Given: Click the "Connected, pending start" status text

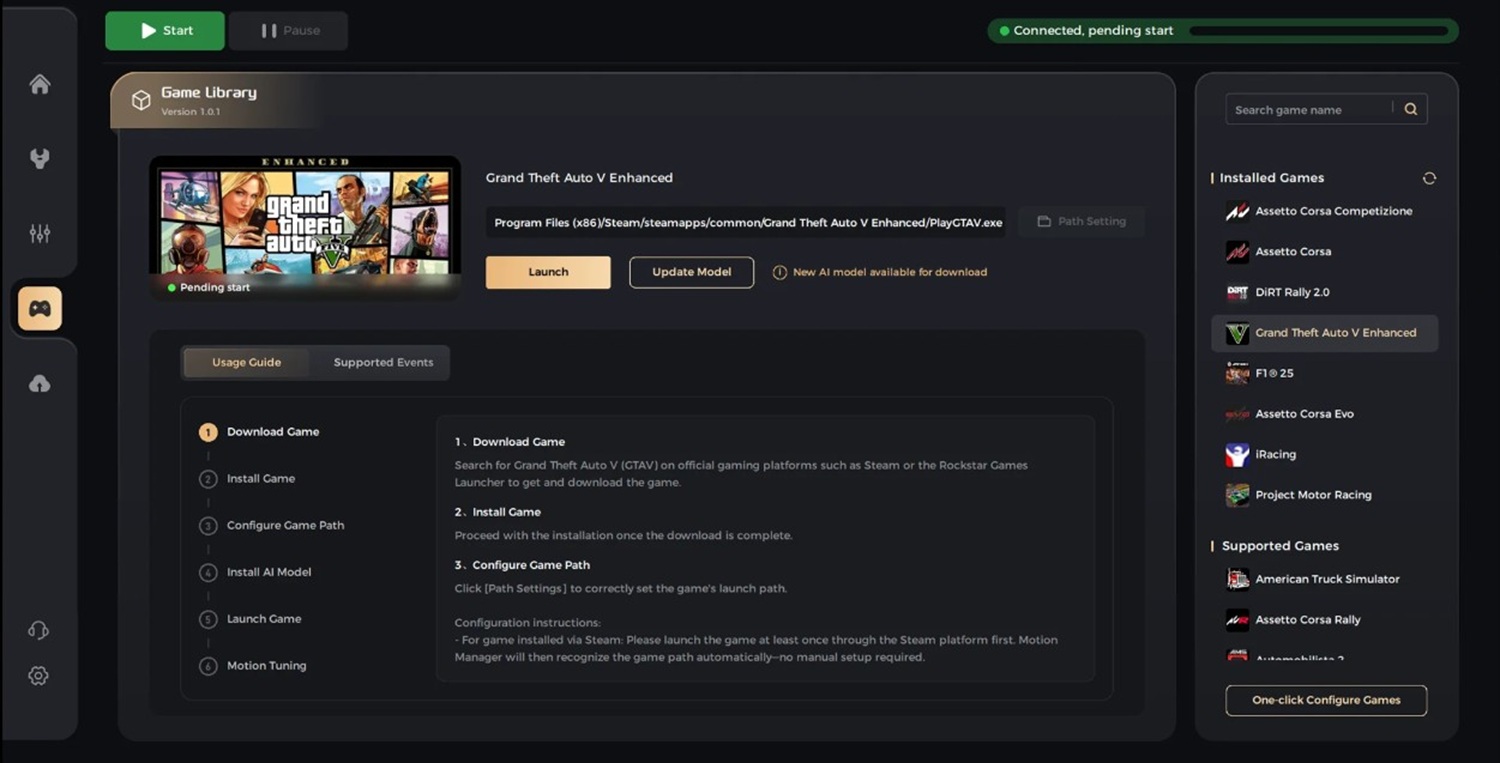Looking at the screenshot, I should pyautogui.click(x=1093, y=31).
